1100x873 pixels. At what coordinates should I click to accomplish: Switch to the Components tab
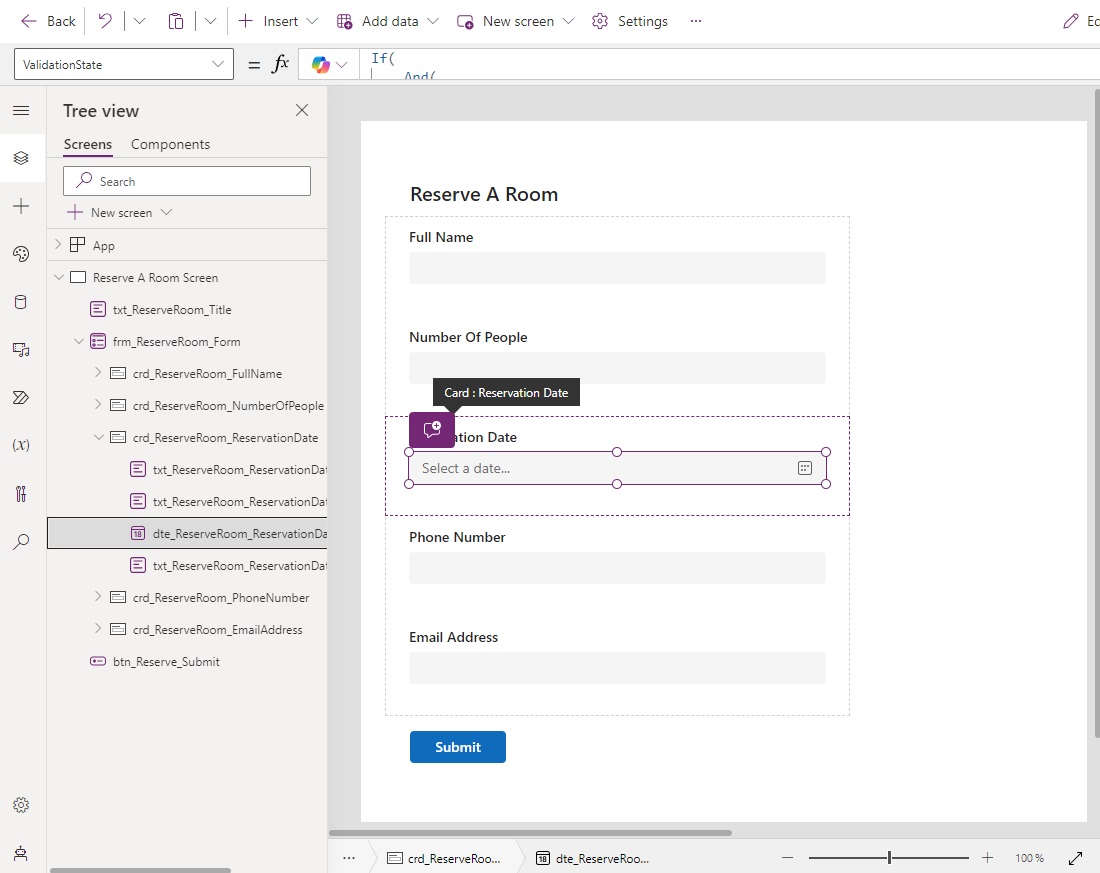tap(170, 144)
